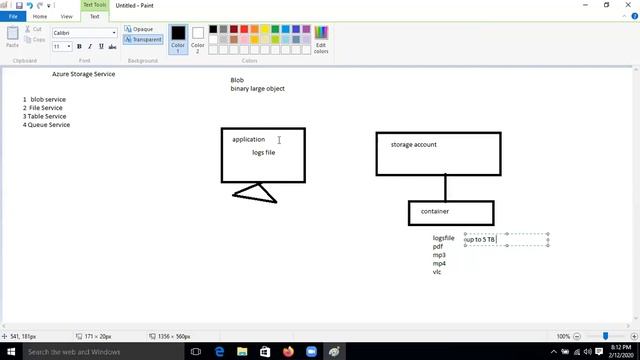The image size is (640, 360).
Task: Click the volume speaker tray icon
Action: 588,351
